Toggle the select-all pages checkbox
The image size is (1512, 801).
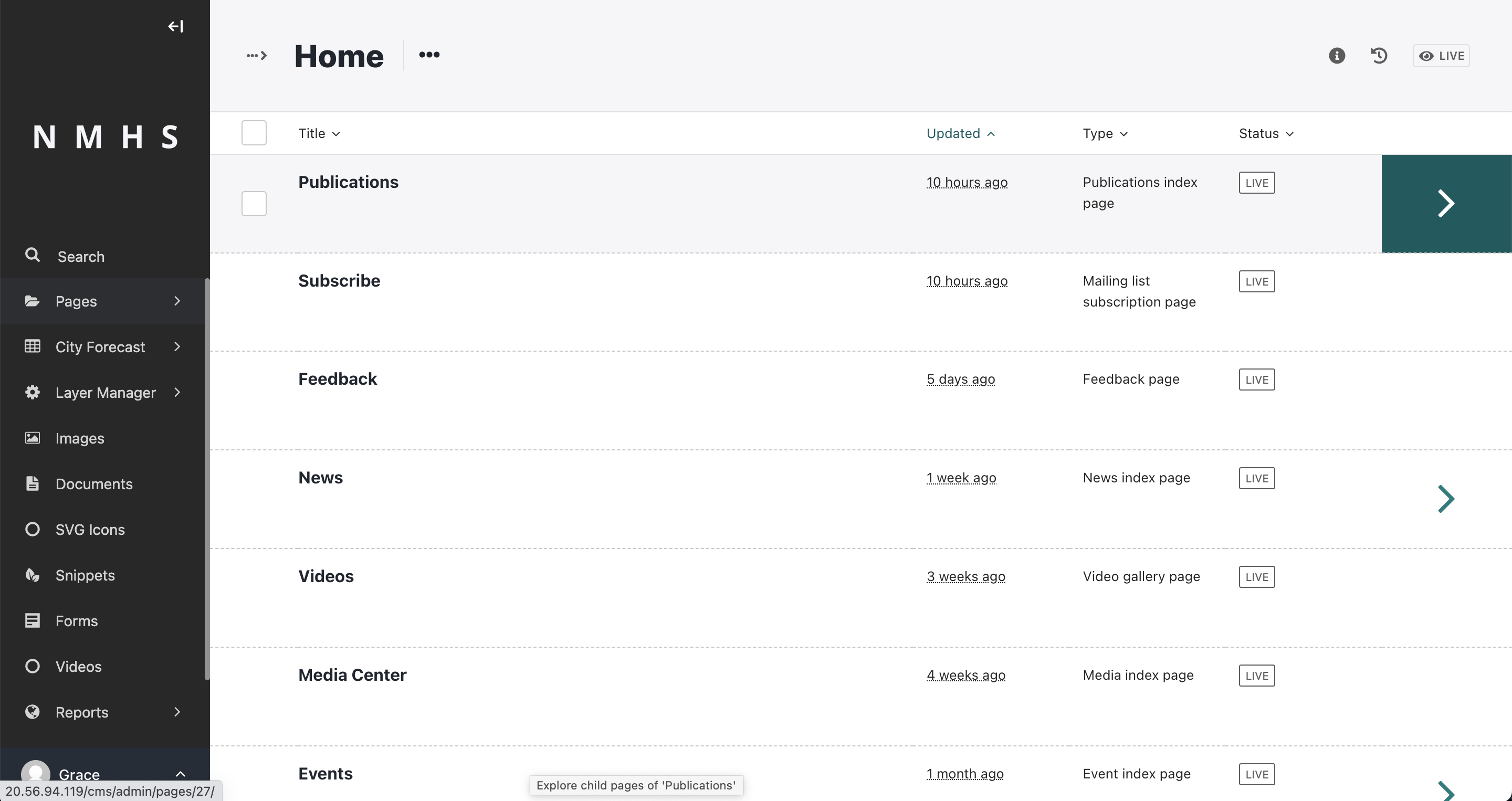point(254,133)
